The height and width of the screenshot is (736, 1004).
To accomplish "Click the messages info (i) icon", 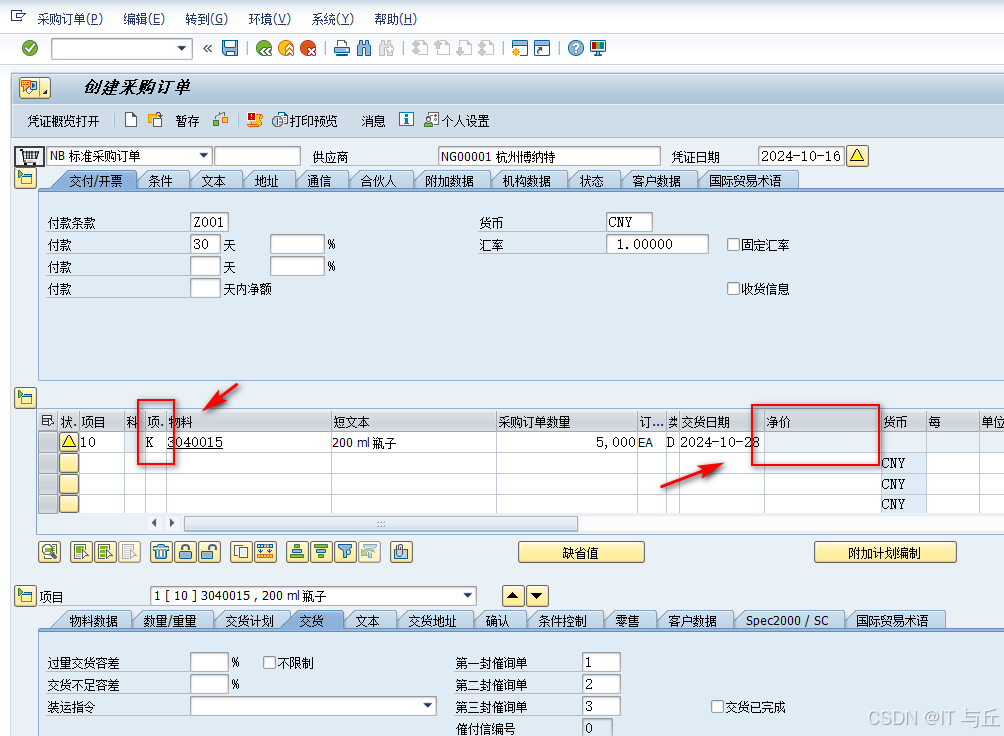I will 405,120.
